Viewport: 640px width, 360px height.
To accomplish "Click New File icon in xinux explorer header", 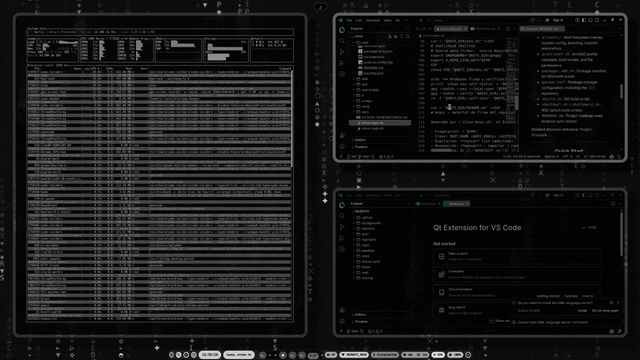I will [389, 36].
